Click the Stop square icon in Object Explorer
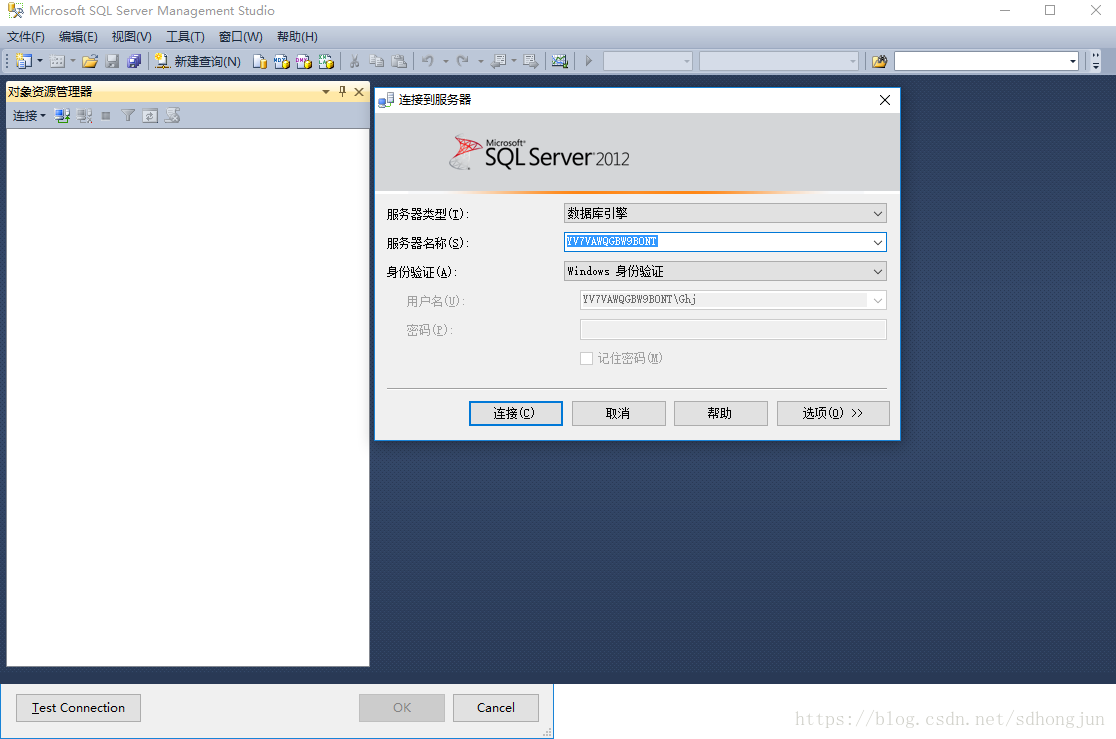1116x739 pixels. pos(106,115)
